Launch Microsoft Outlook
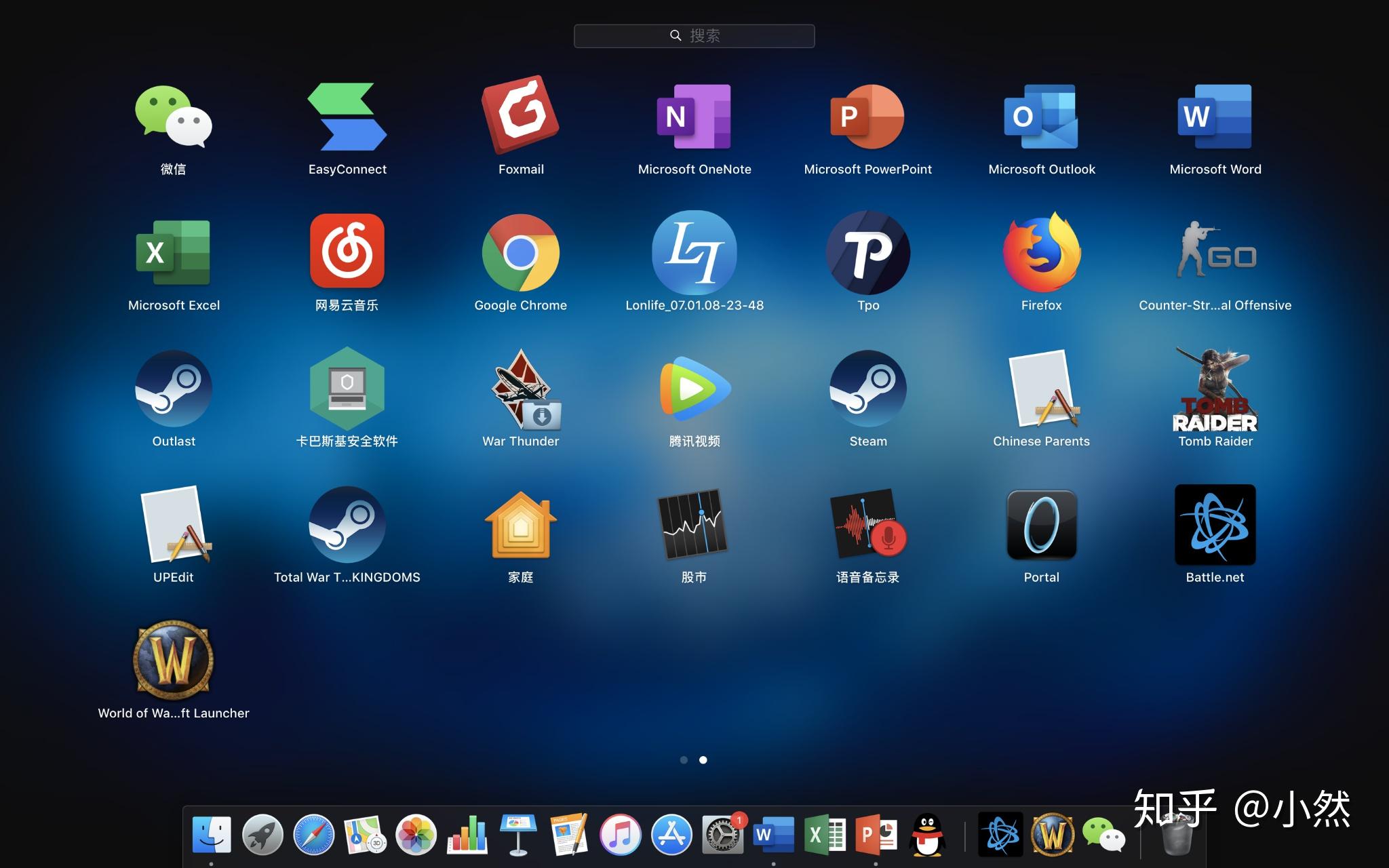 (x=1041, y=117)
